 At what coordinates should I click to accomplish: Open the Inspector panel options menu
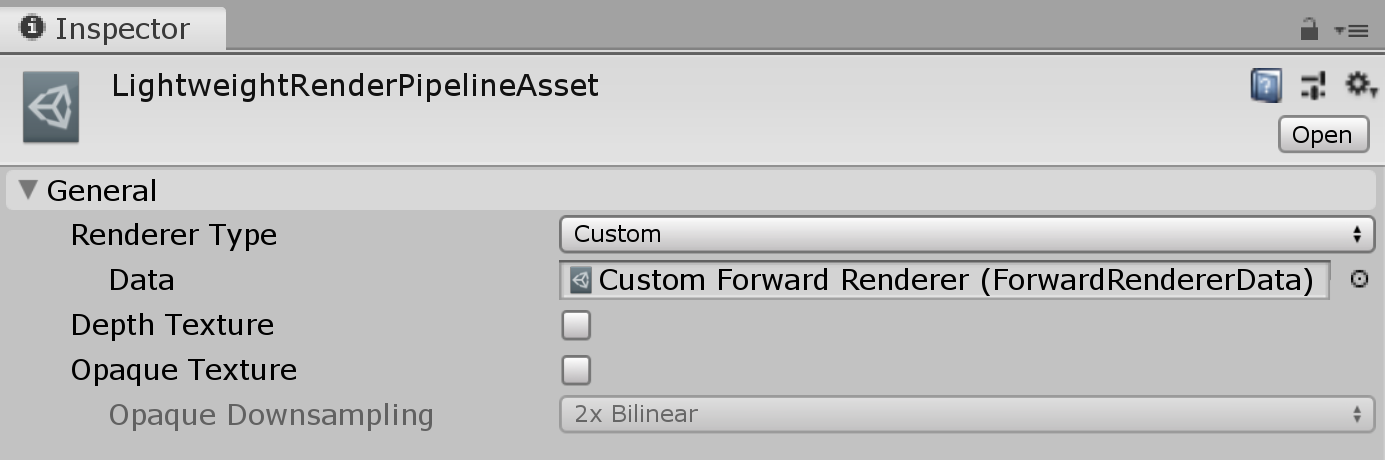[x=1351, y=31]
